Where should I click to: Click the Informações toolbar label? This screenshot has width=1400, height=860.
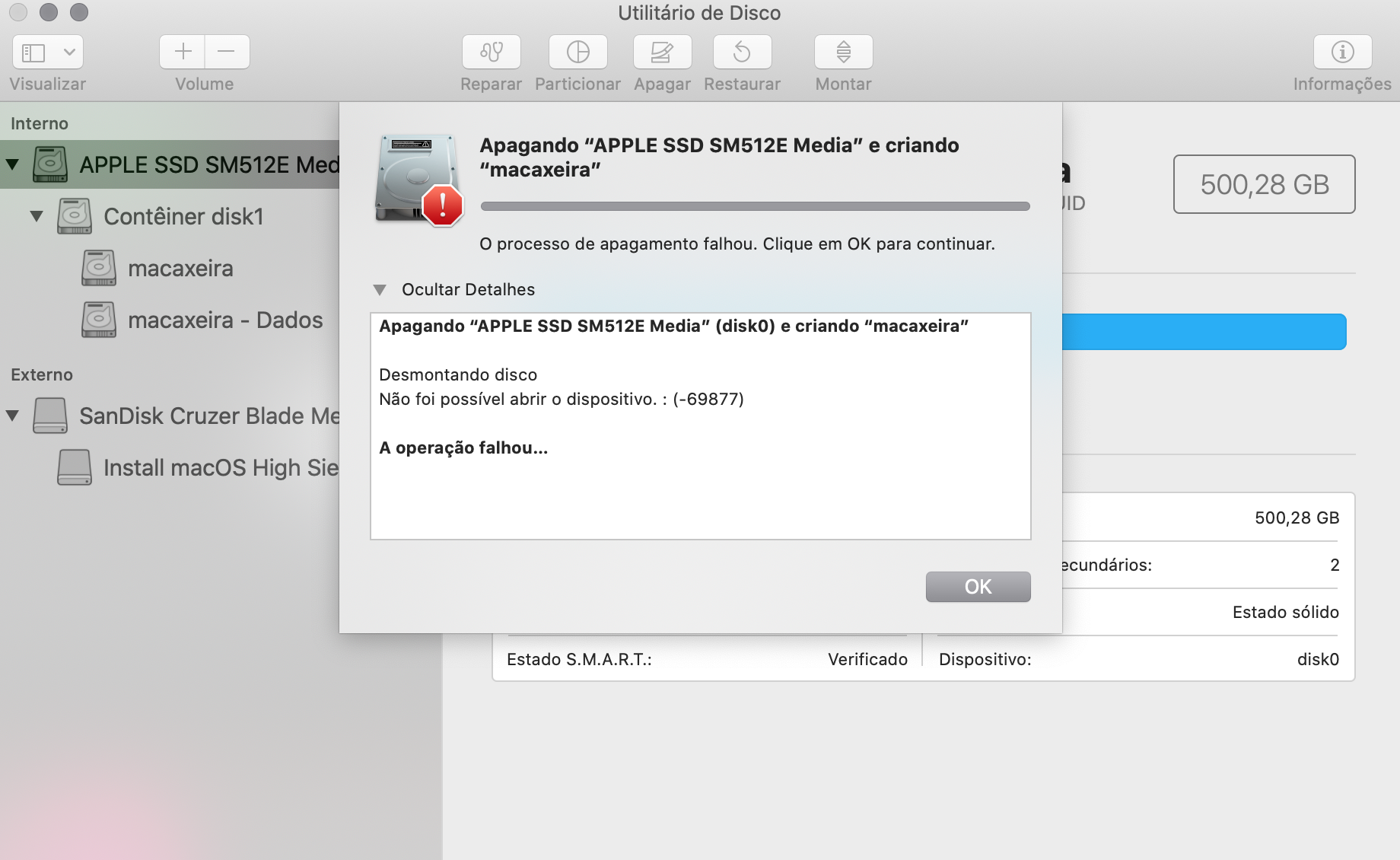pos(1343,84)
